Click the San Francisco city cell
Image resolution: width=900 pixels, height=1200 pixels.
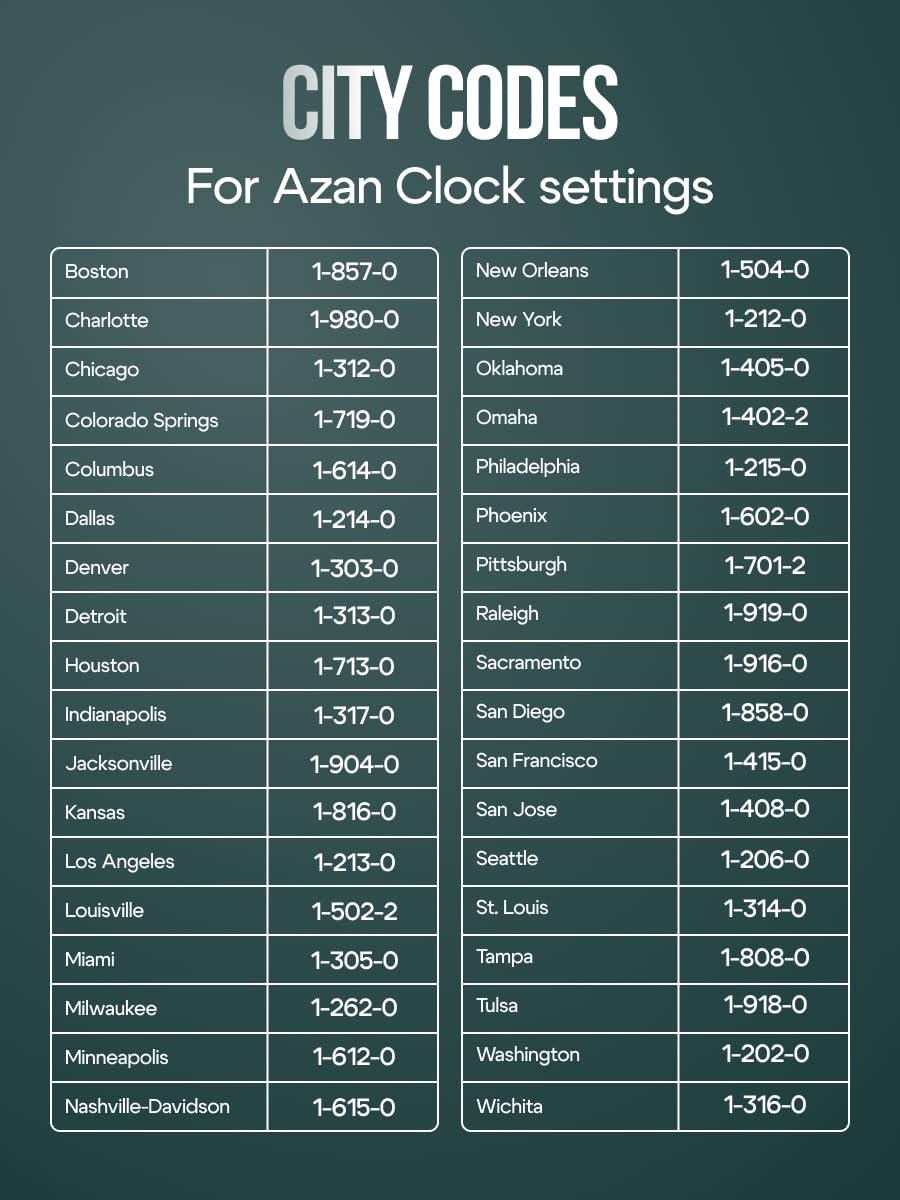pyautogui.click(x=536, y=760)
